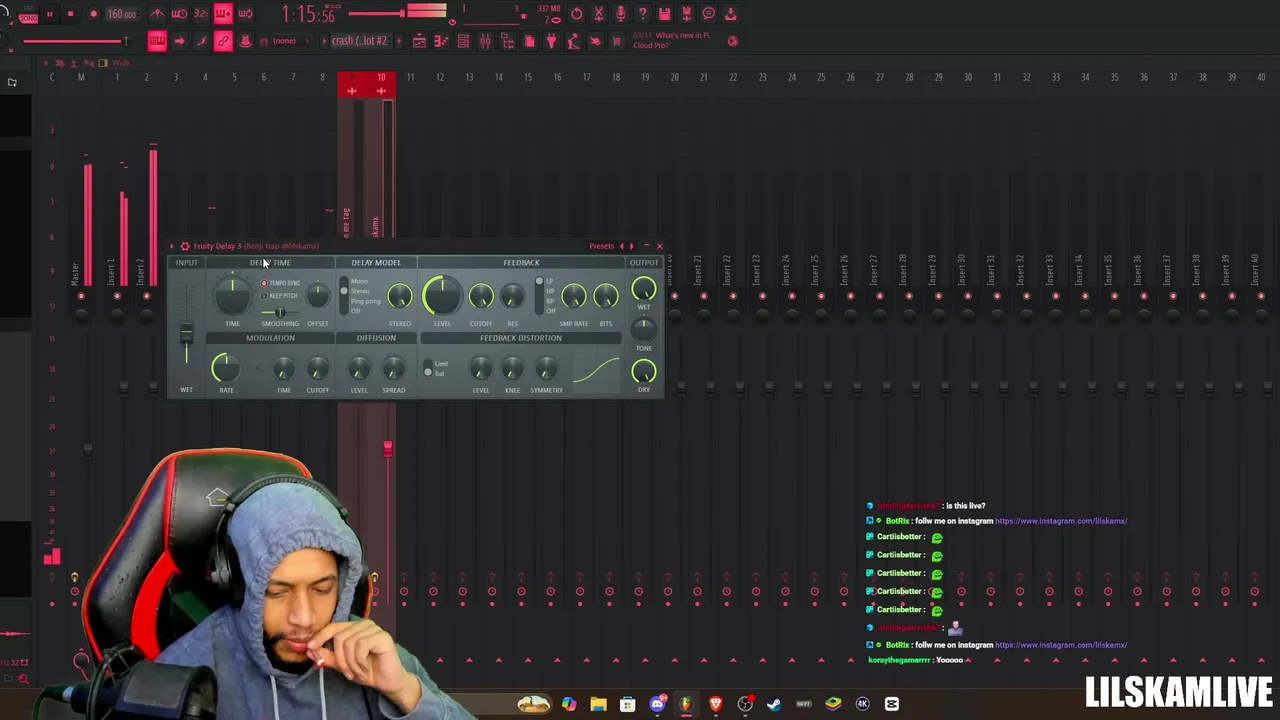Open Steam from the taskbar
This screenshot has width=1280, height=720.
tap(774, 704)
